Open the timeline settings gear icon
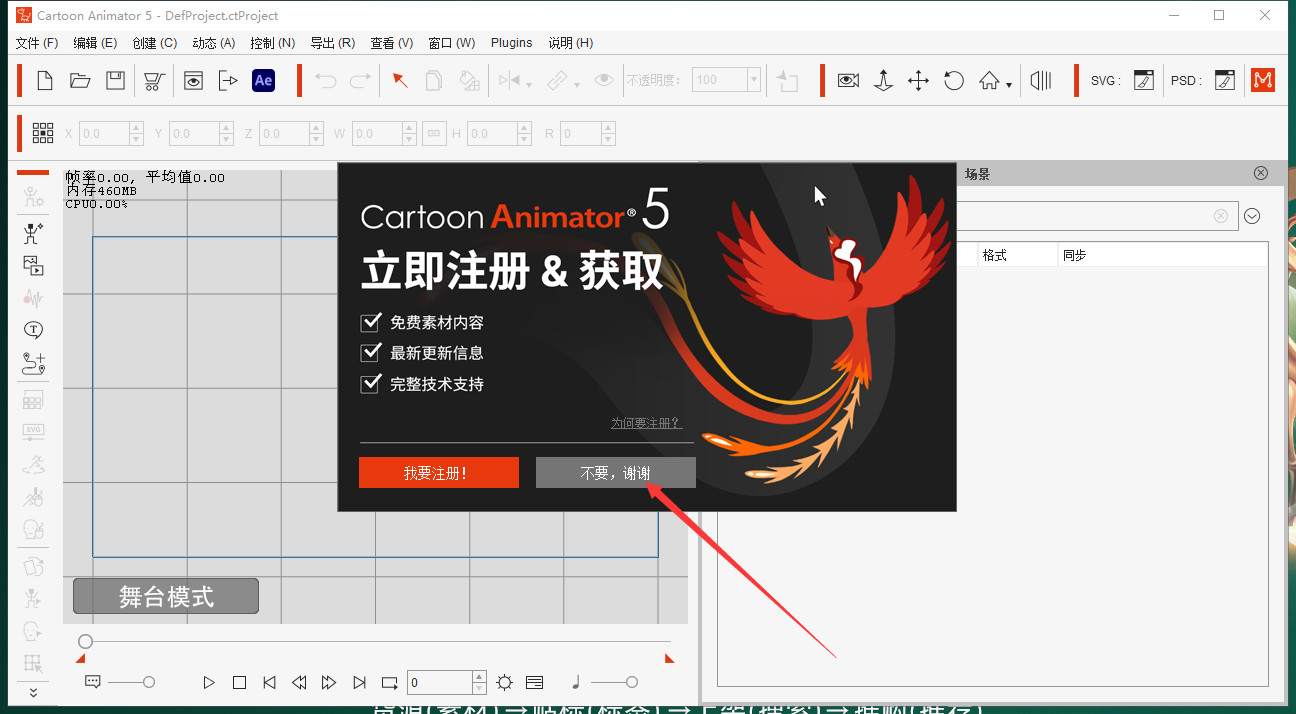The image size is (1296, 714). pyautogui.click(x=504, y=683)
